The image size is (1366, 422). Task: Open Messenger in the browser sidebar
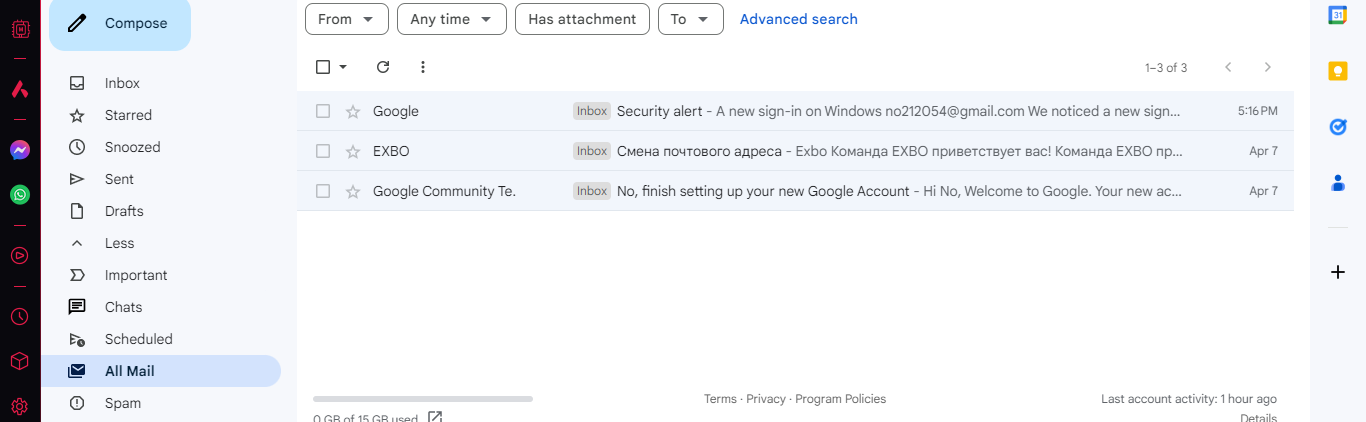pos(20,151)
